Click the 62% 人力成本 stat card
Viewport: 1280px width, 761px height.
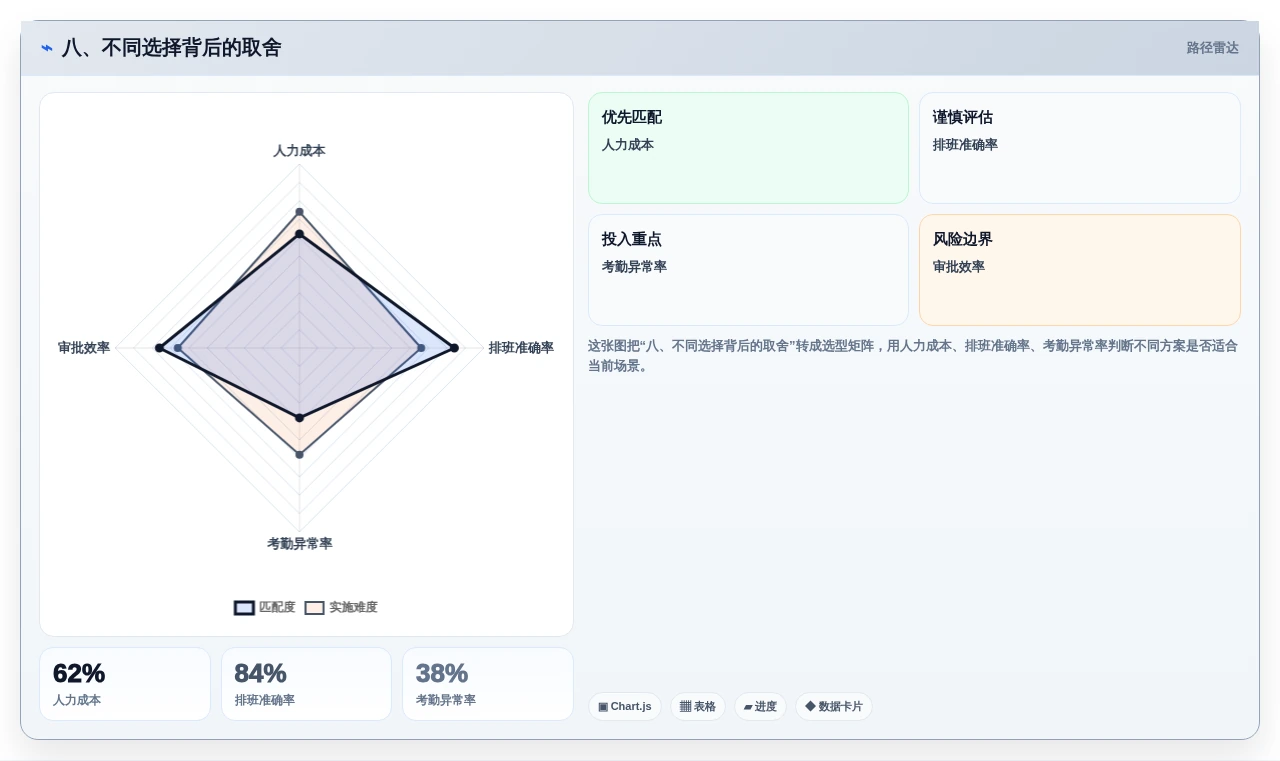(x=125, y=684)
